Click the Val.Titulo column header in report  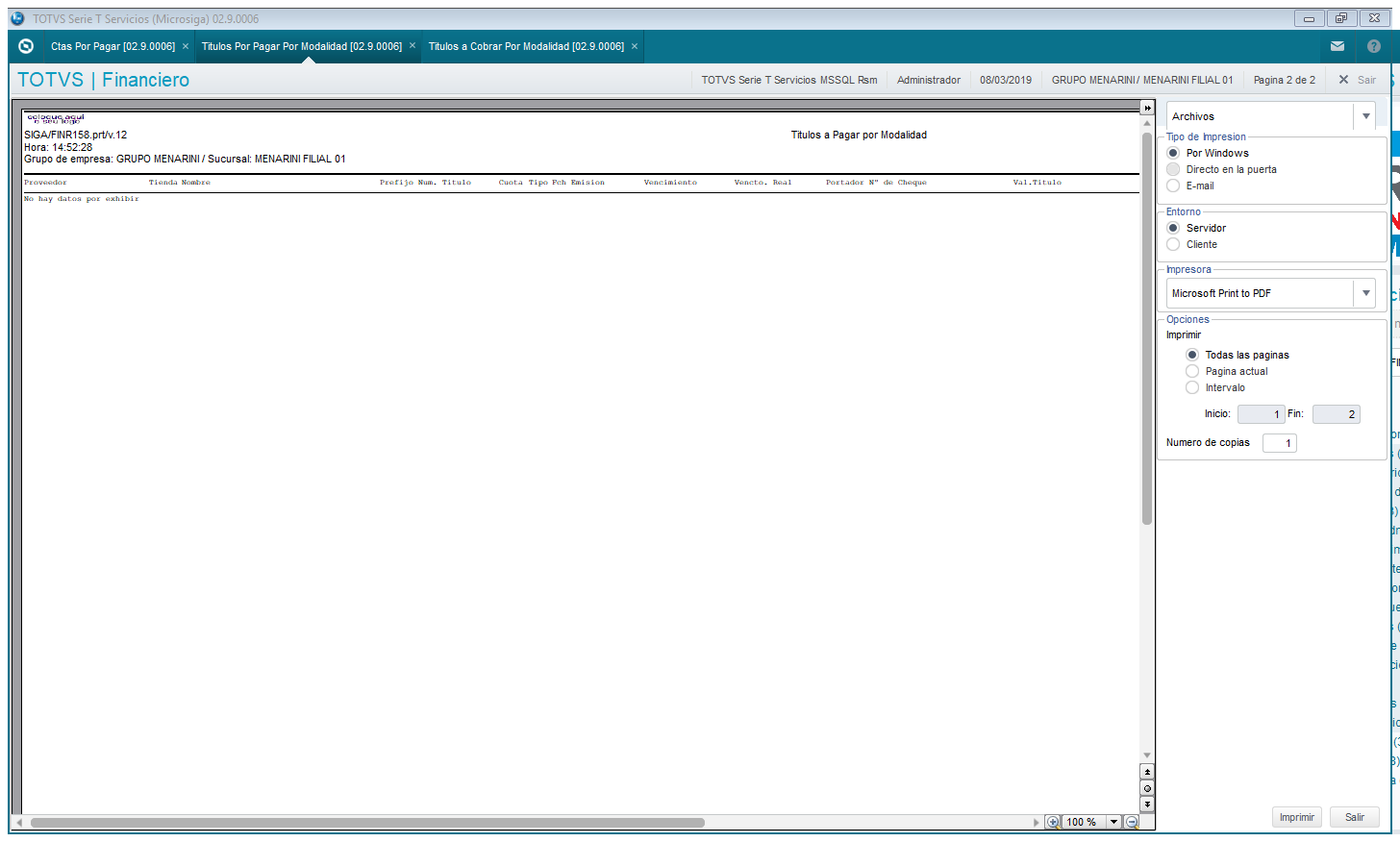[x=1037, y=183]
